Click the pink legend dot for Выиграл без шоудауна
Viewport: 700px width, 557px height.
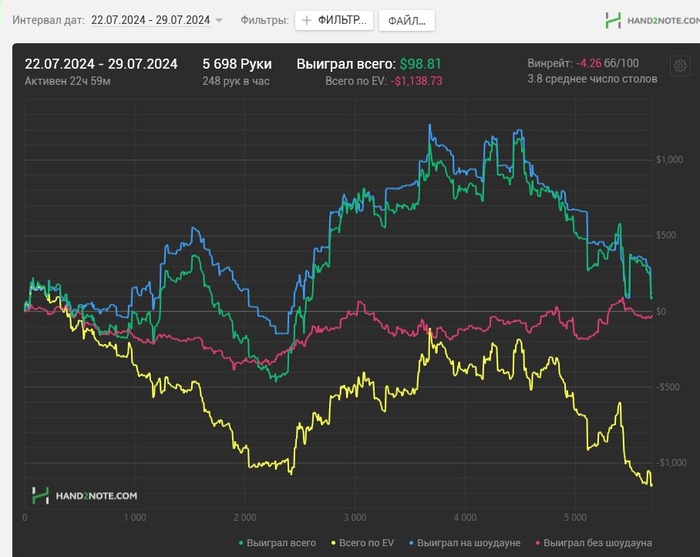click(x=538, y=543)
